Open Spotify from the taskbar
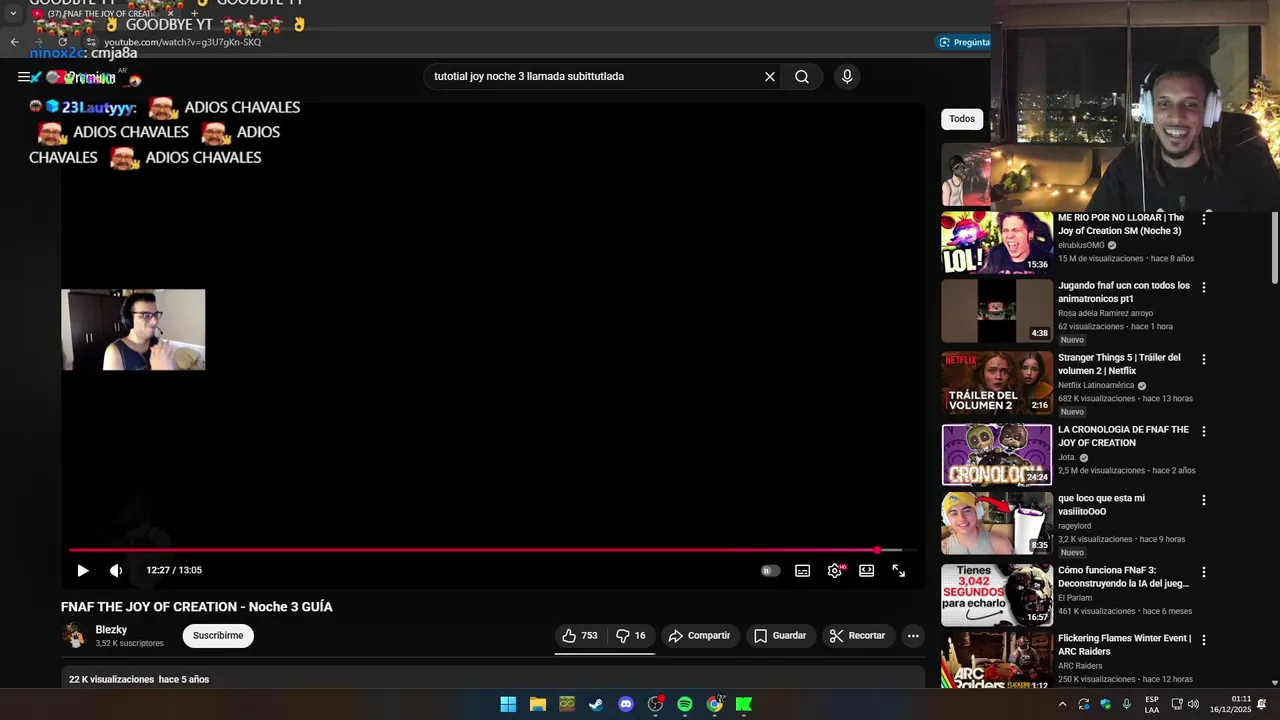 click(685, 704)
